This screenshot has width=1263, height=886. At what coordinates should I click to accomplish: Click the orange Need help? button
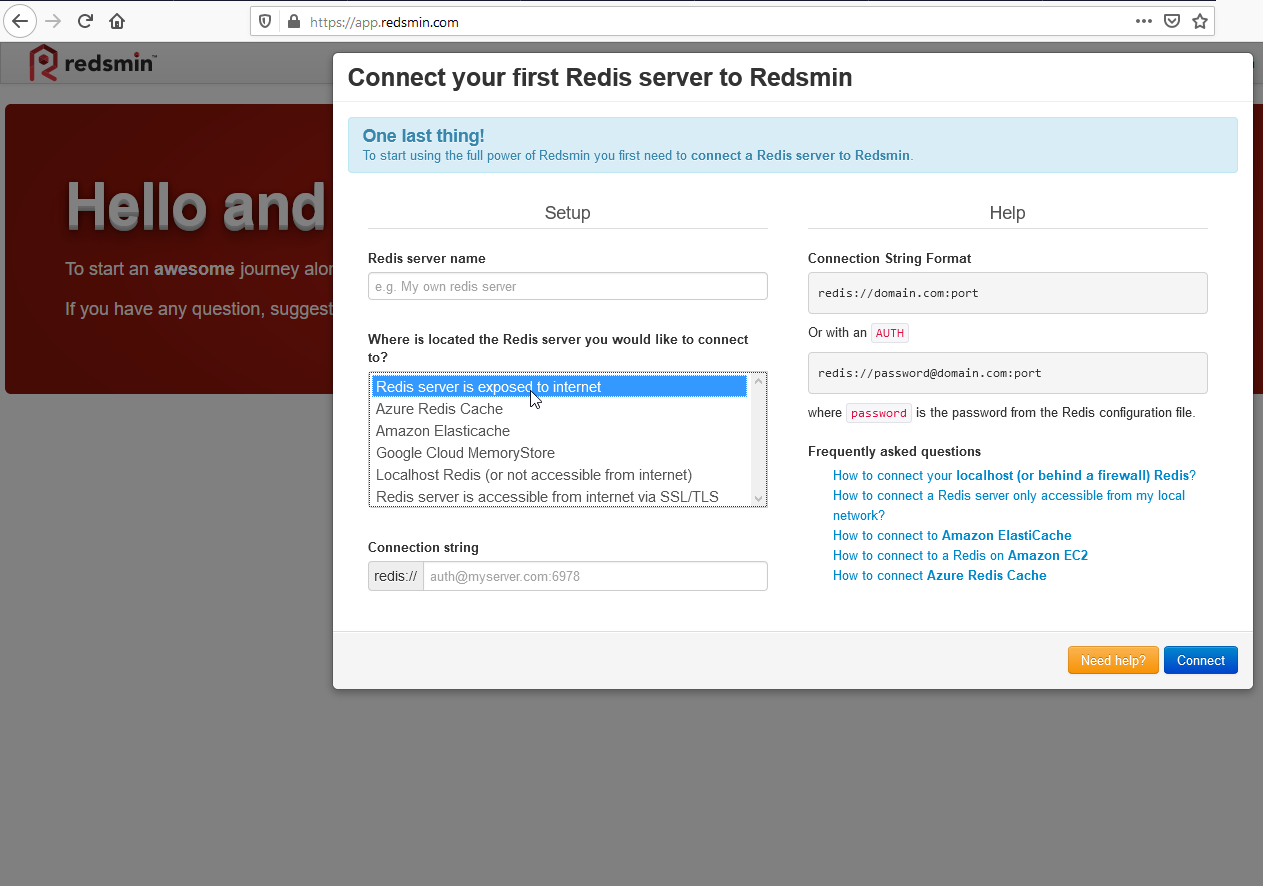tap(1113, 660)
